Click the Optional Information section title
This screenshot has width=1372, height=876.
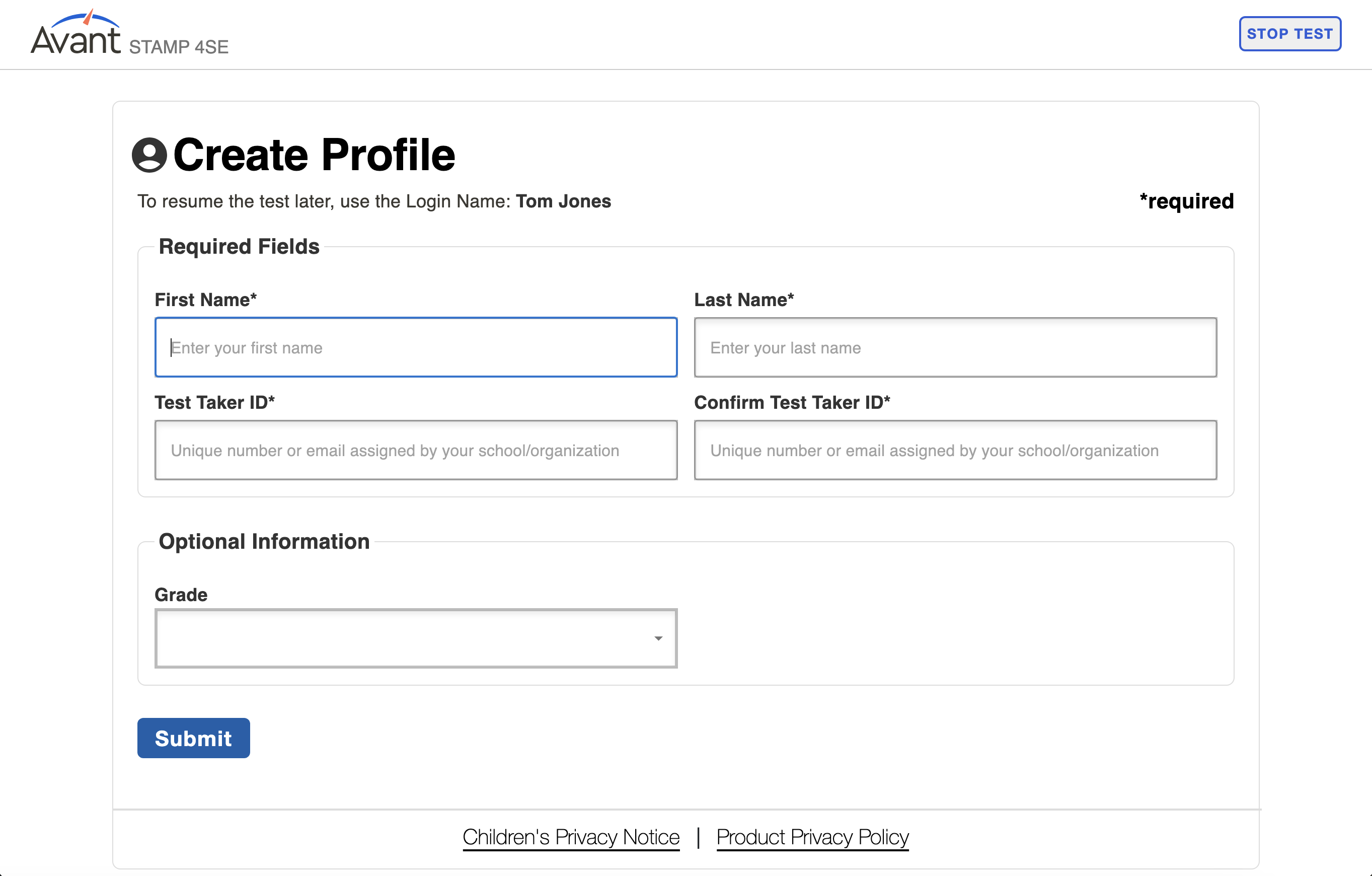click(x=264, y=541)
